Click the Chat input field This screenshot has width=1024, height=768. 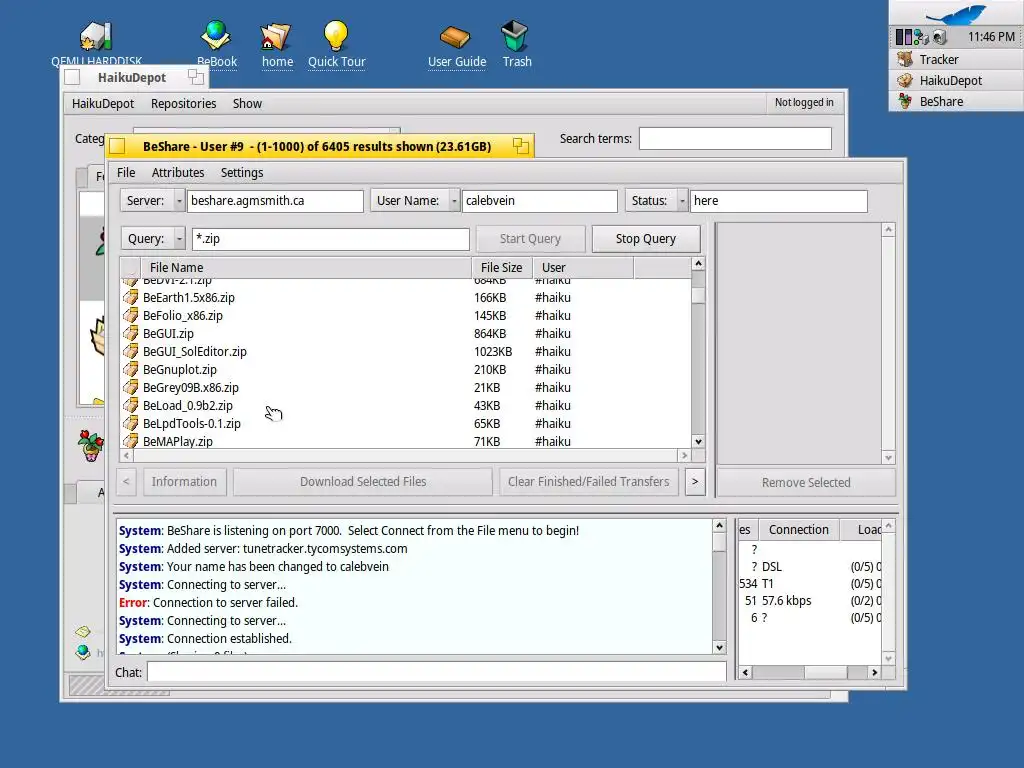(x=436, y=672)
